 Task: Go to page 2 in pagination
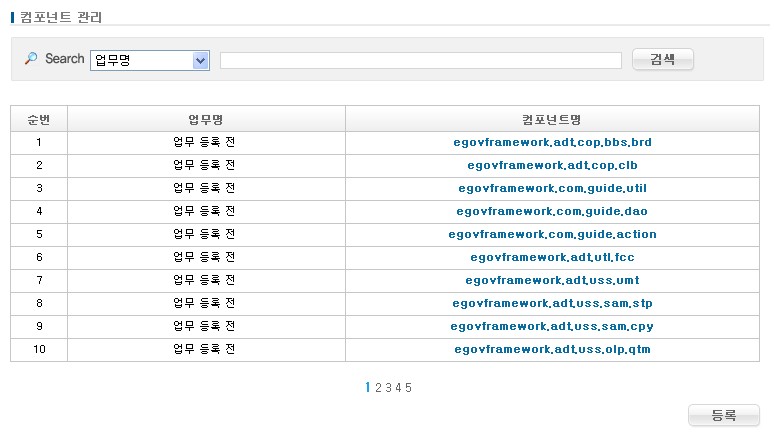click(378, 388)
